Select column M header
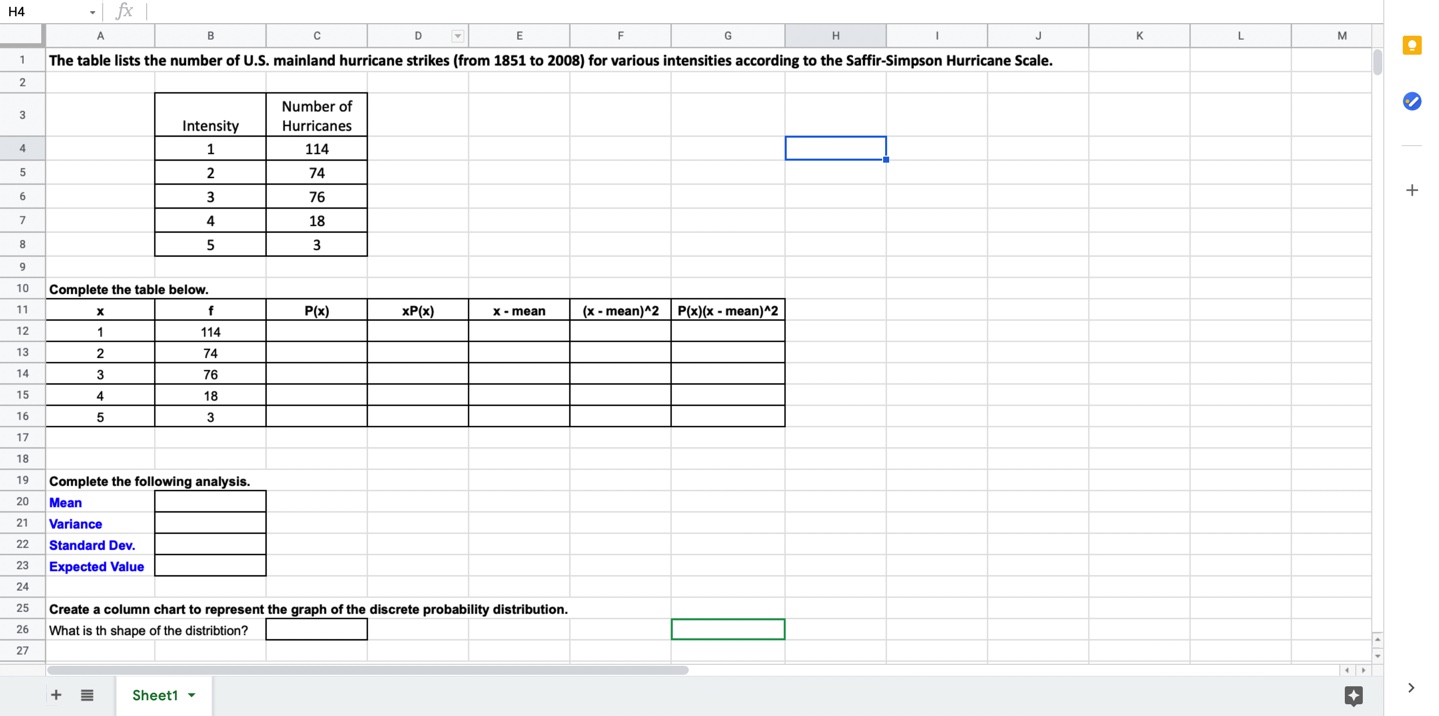 [x=1341, y=36]
